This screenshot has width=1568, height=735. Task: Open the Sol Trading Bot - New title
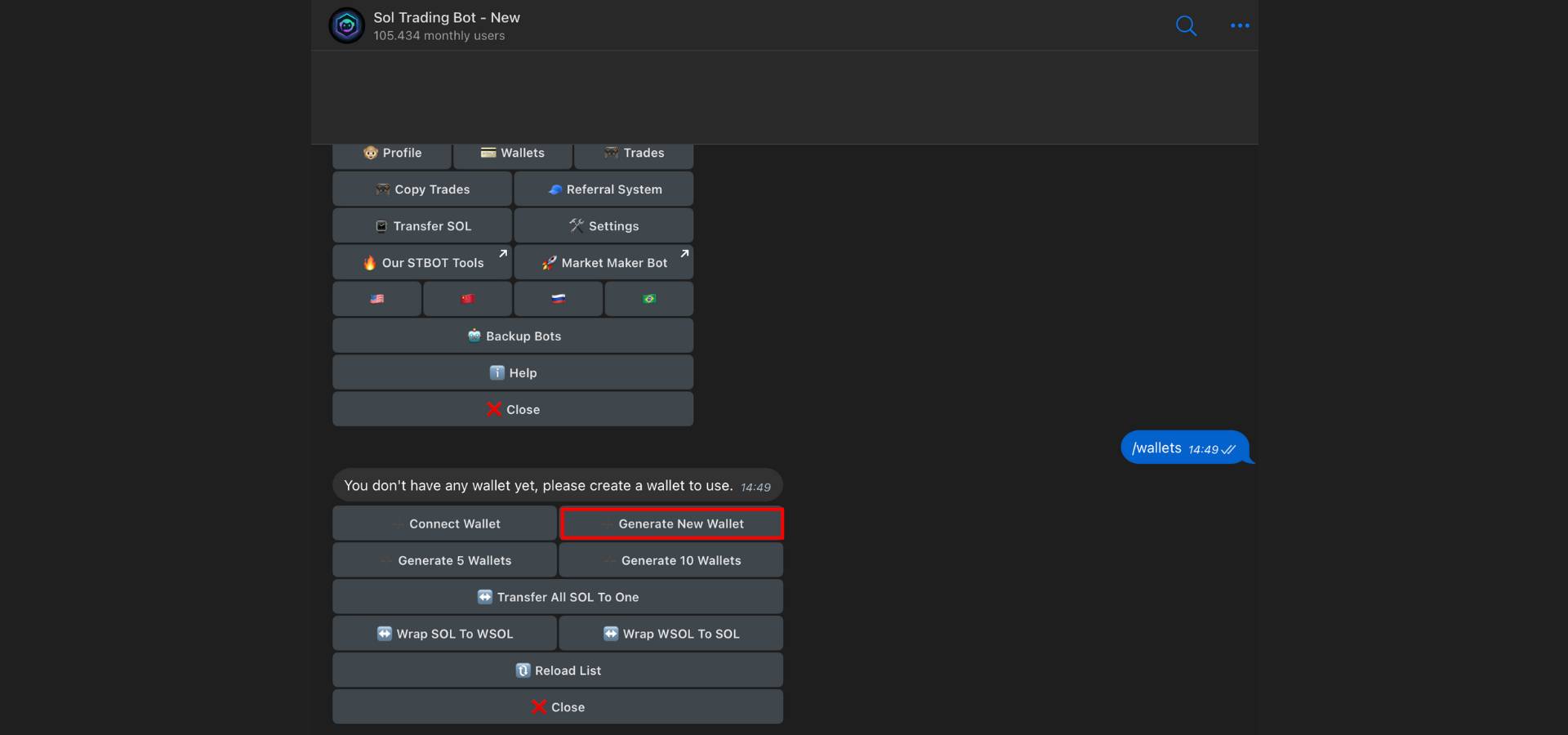[447, 17]
